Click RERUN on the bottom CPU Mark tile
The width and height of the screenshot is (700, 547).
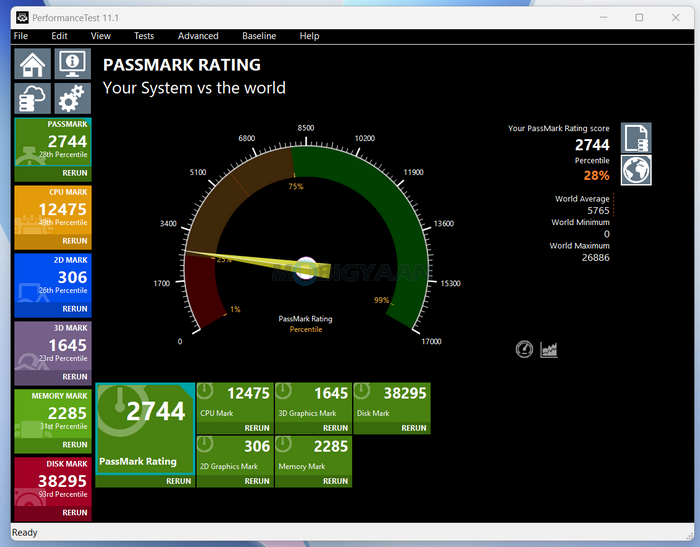point(257,428)
